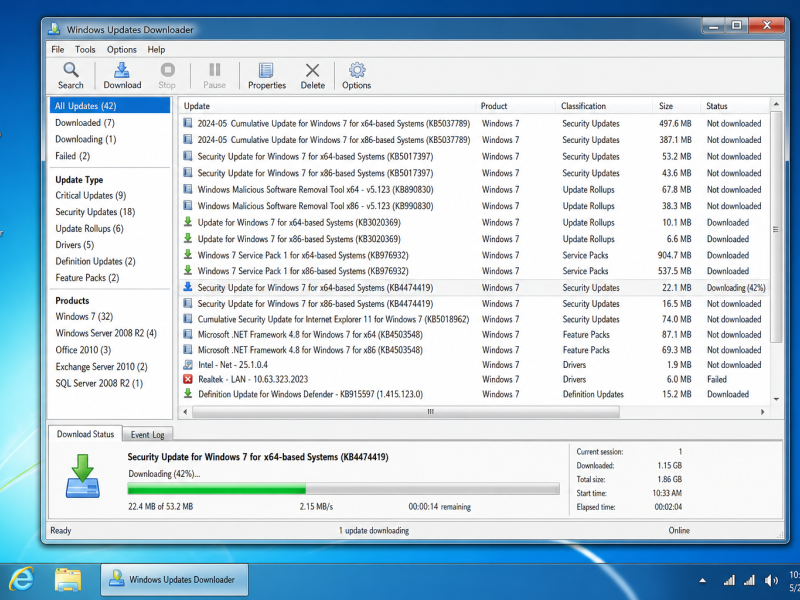
Task: Click the Windows Updates Downloader taskbar button
Action: click(174, 580)
